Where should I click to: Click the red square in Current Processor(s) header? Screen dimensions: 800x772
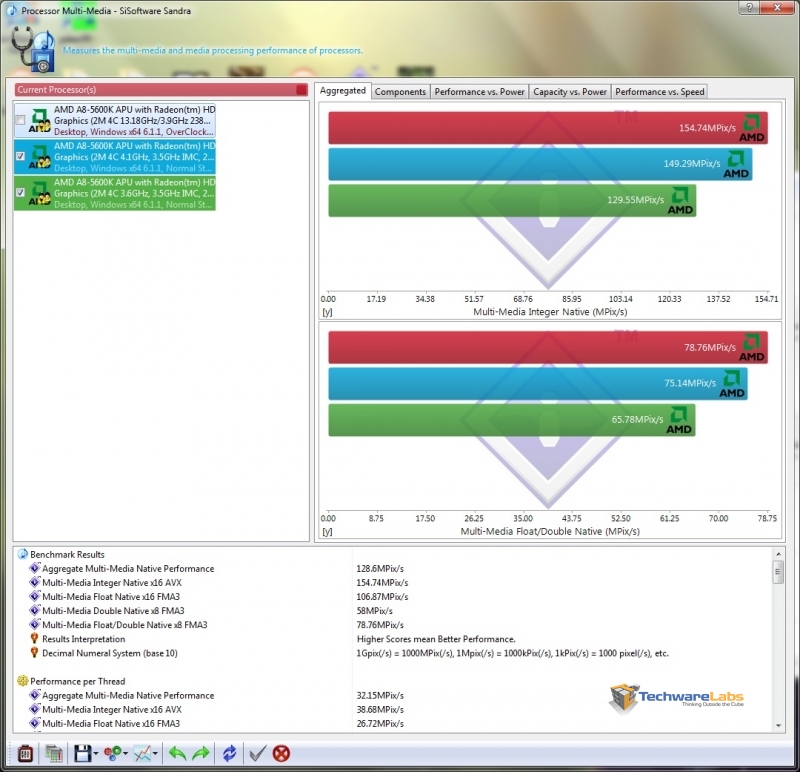pos(302,90)
